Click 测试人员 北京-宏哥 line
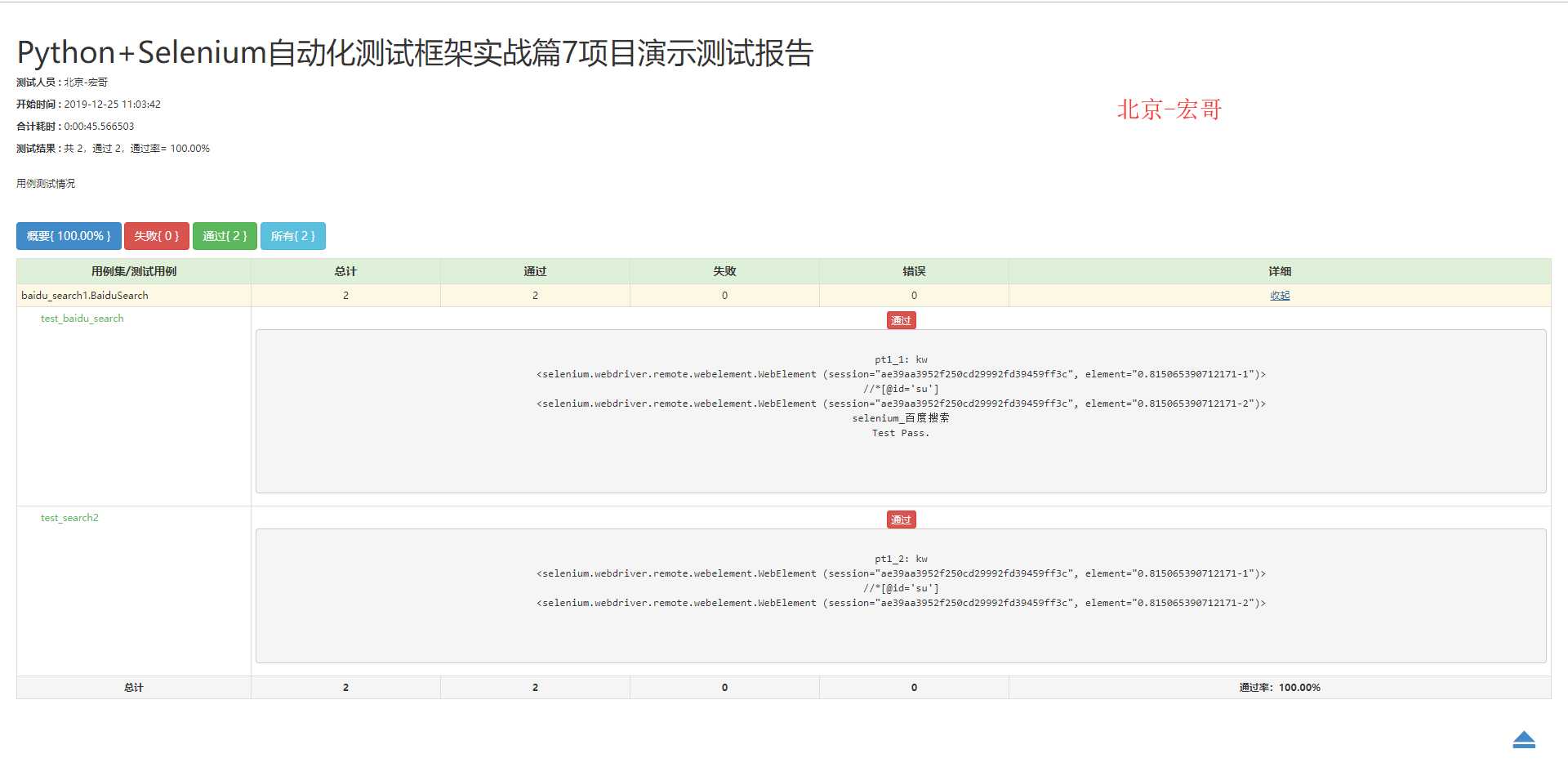Image resolution: width=1568 pixels, height=767 pixels. 62,82
